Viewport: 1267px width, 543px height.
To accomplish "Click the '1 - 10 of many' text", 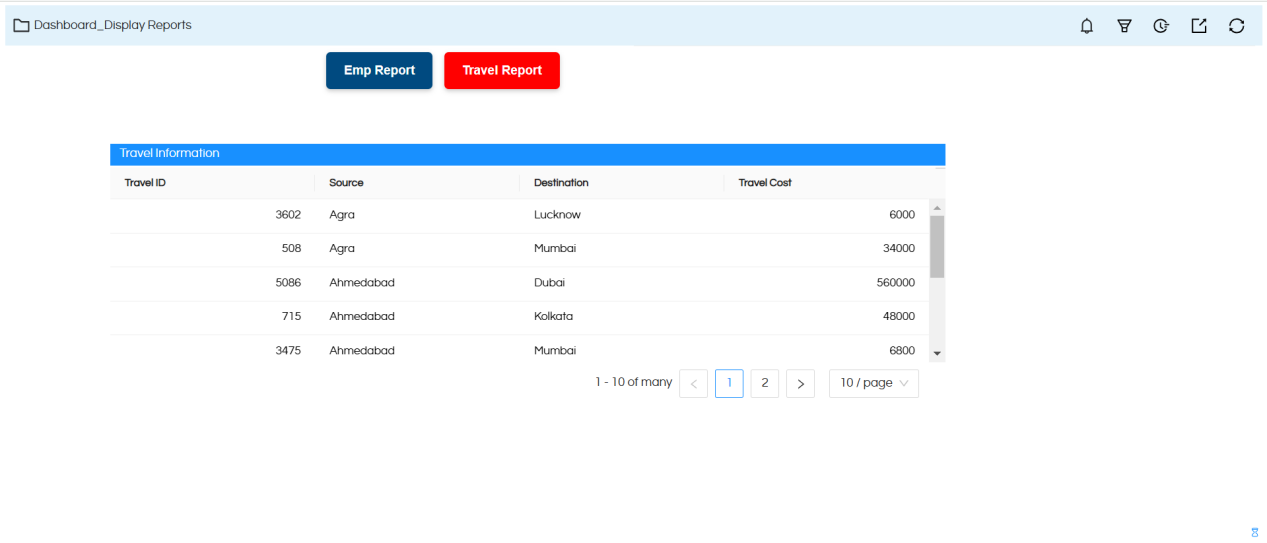I will point(634,383).
